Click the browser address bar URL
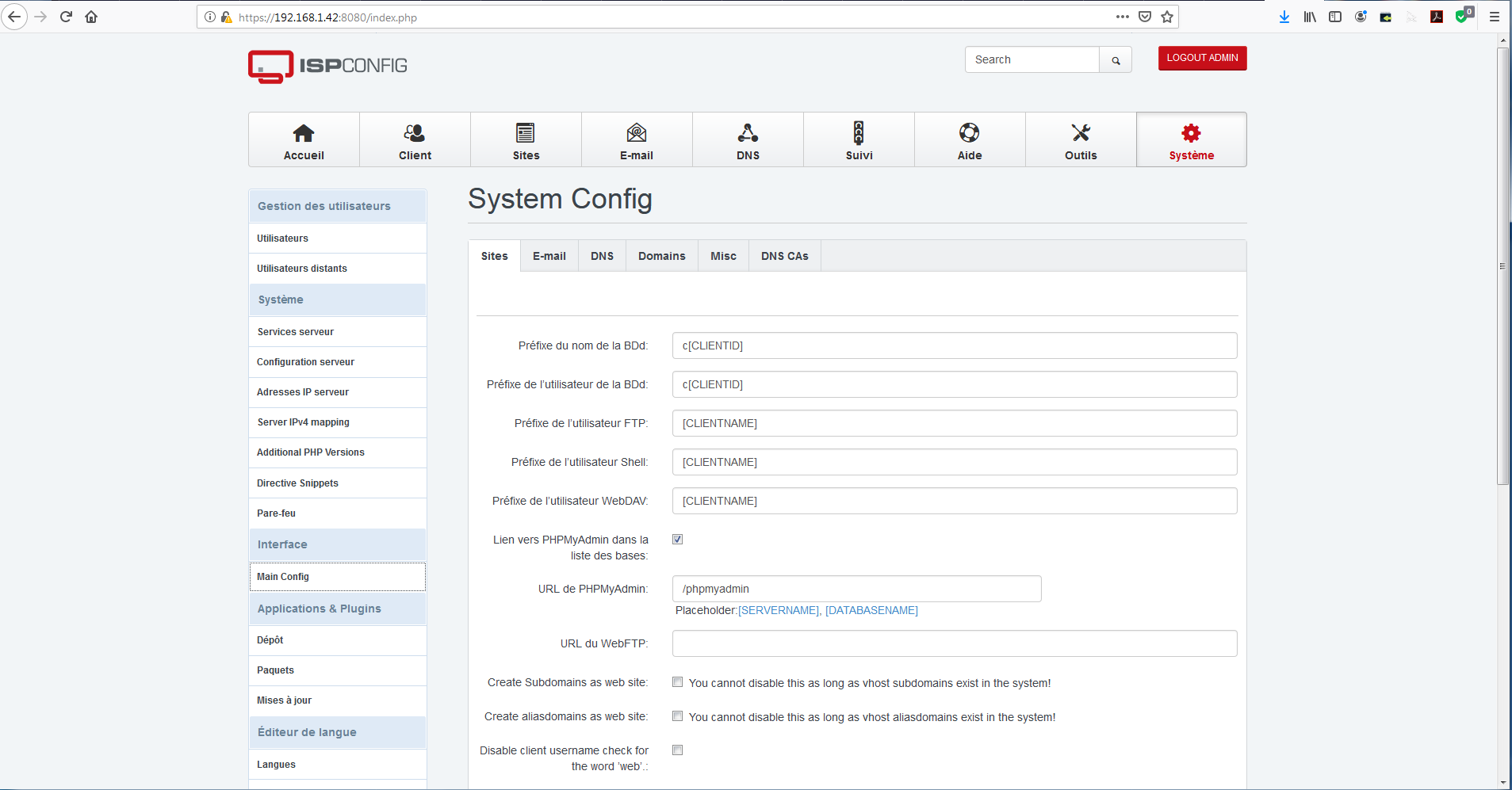The image size is (1512, 790). click(x=327, y=17)
